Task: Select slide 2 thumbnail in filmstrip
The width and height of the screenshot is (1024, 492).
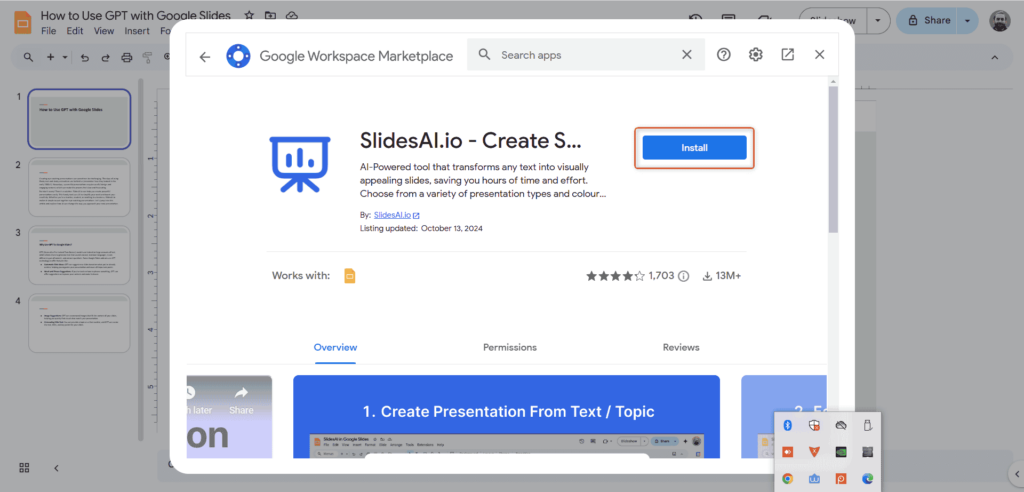Action: click(x=79, y=187)
